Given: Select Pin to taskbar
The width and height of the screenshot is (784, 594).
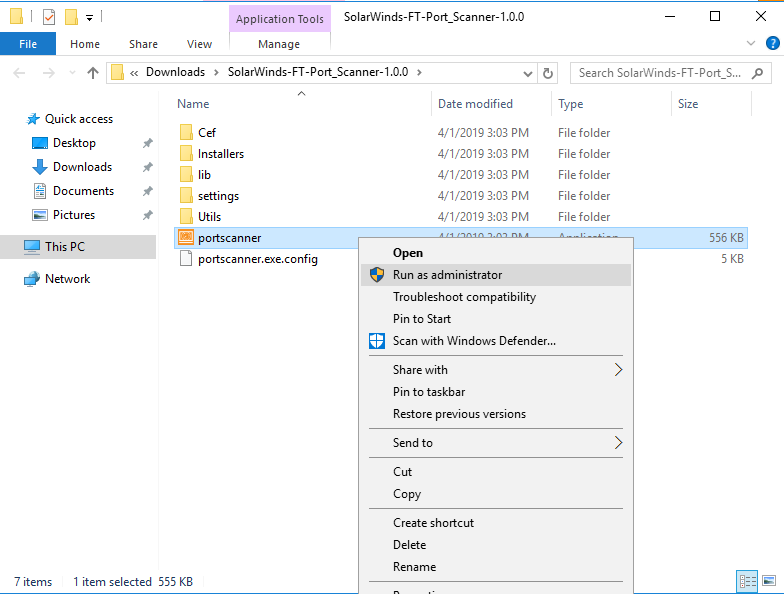Looking at the screenshot, I should 496,392.
